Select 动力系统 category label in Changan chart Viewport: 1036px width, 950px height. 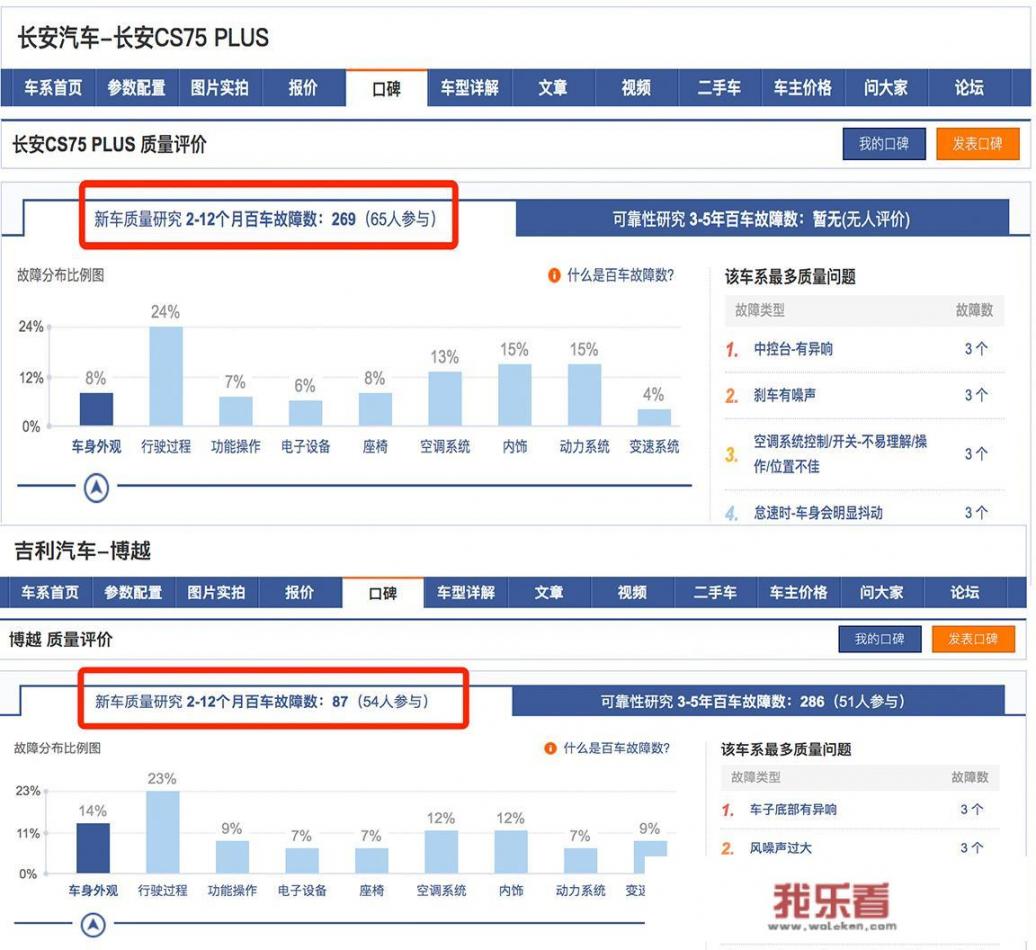pos(585,447)
